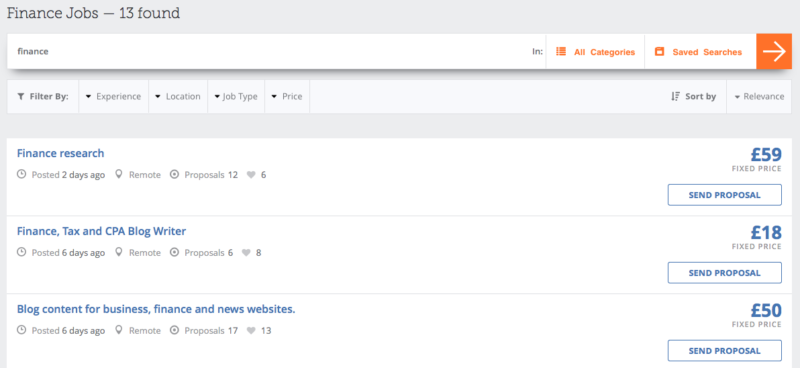Expand the Price filter dropdown
This screenshot has height=368, width=800.
point(287,96)
